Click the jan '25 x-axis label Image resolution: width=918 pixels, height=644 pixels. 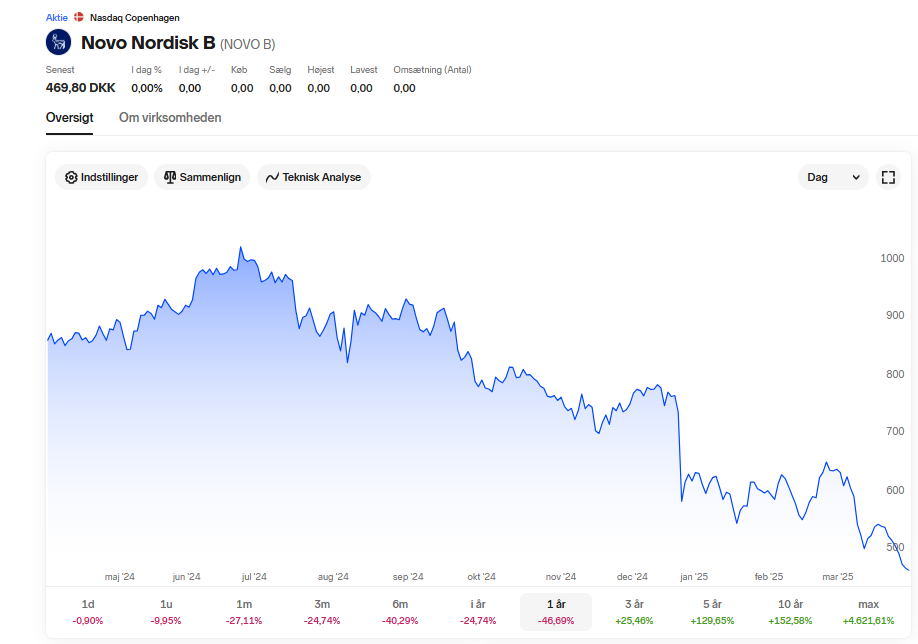coord(694,577)
